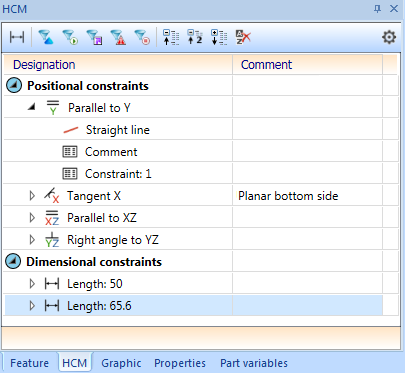Click the pin icon of HCM panel
This screenshot has width=405, height=373.
pyautogui.click(x=377, y=9)
